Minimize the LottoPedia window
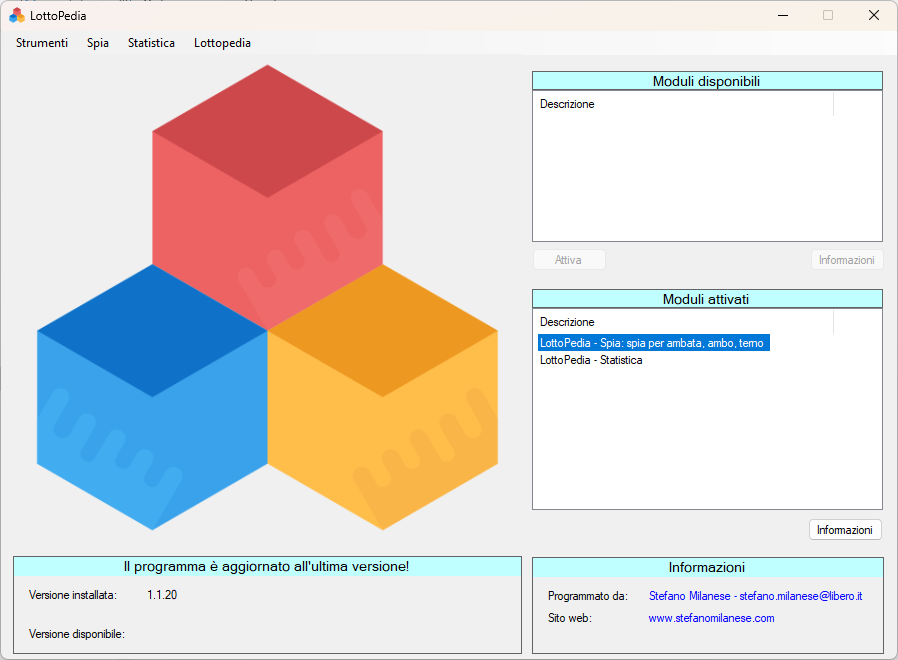Image resolution: width=898 pixels, height=660 pixels. point(783,15)
